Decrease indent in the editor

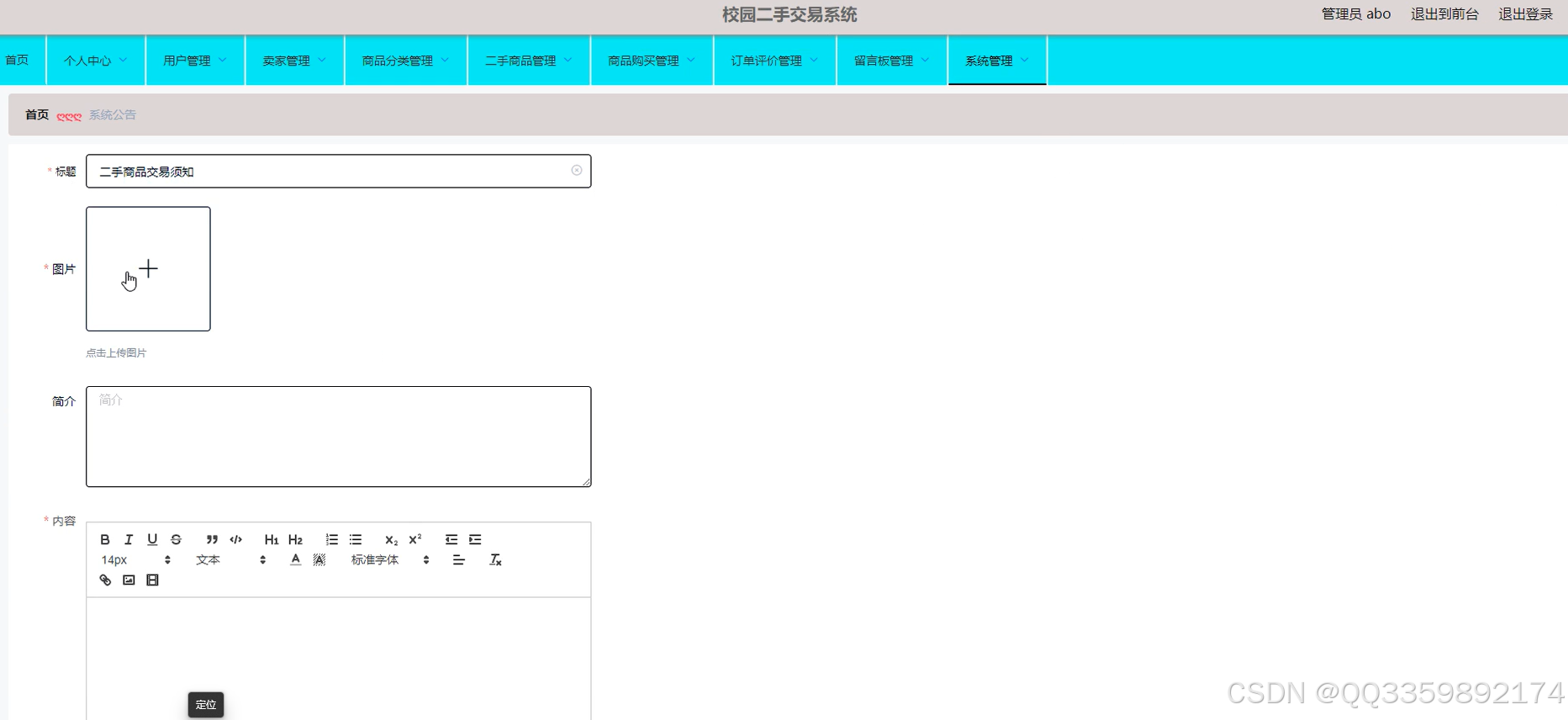click(451, 539)
